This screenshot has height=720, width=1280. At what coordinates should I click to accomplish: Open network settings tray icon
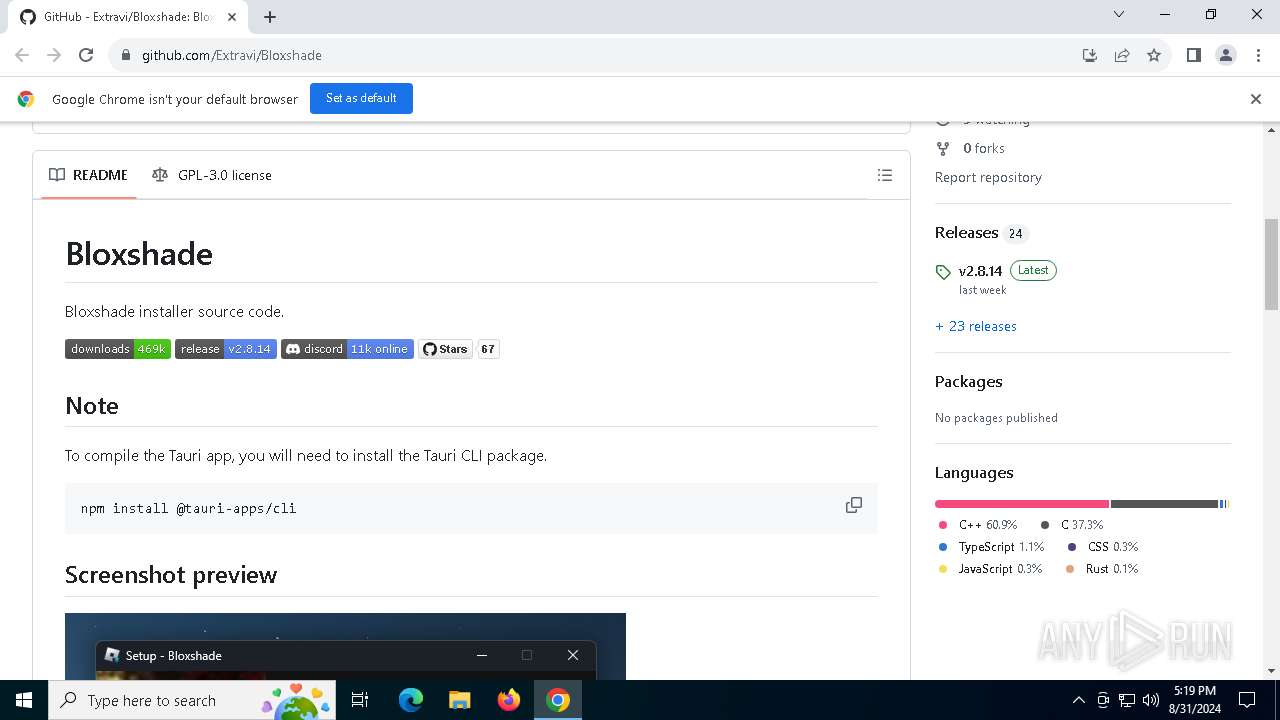(x=1127, y=700)
